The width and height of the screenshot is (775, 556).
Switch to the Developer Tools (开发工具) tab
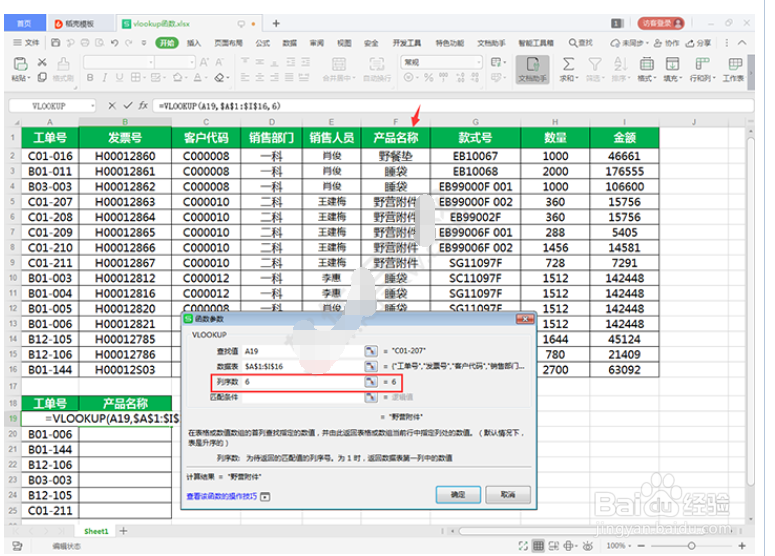tap(407, 43)
